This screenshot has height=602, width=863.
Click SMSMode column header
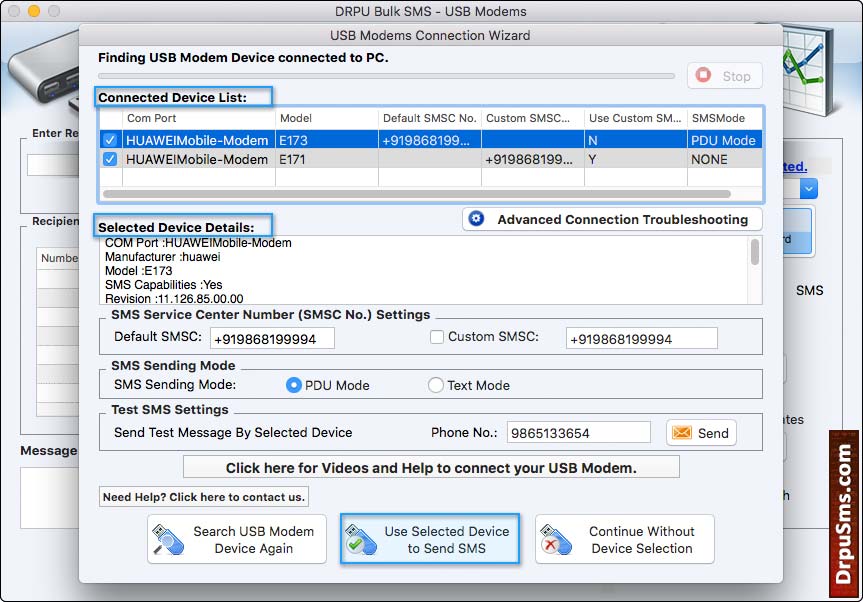724,118
